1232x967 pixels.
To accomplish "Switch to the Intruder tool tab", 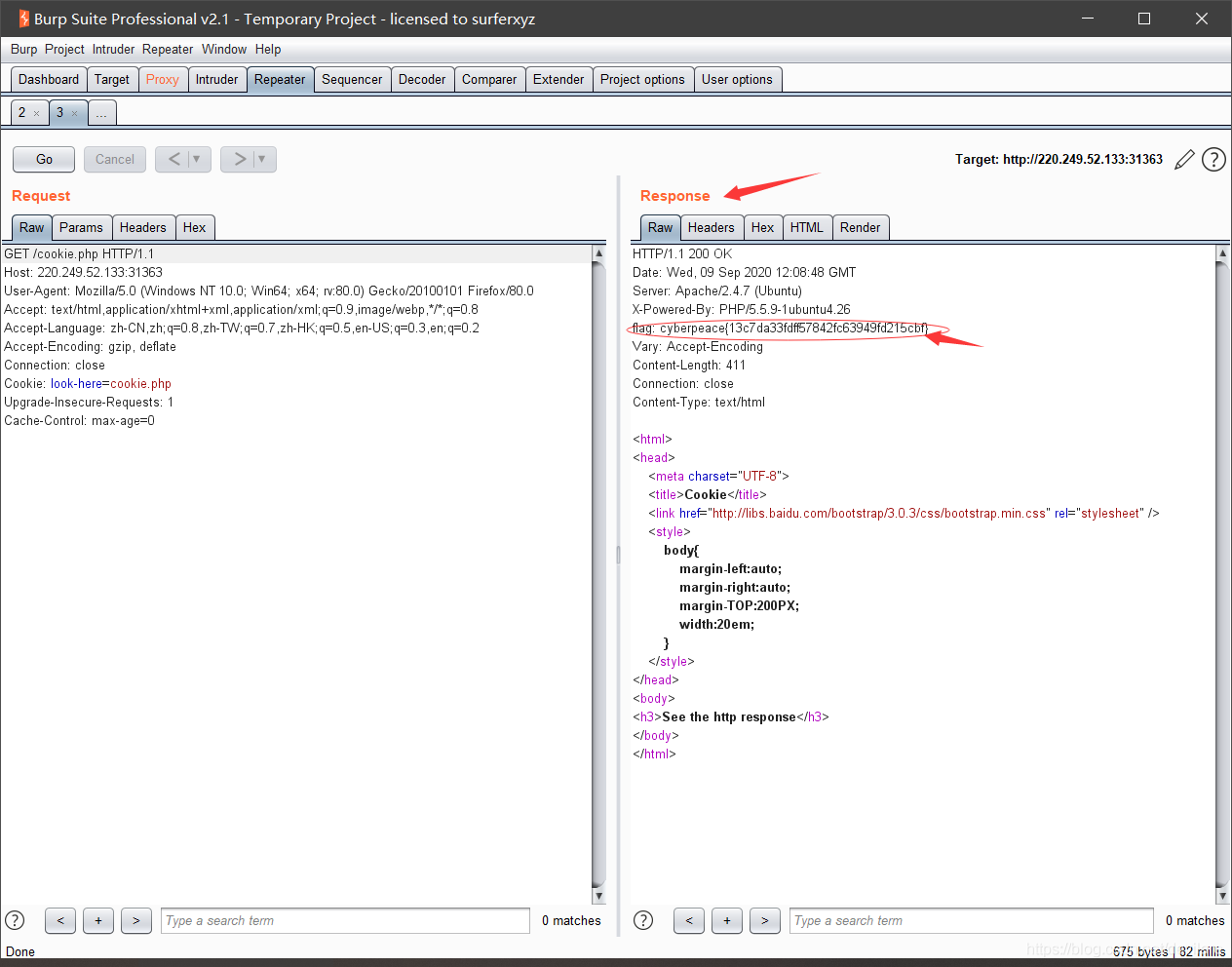I will click(216, 80).
